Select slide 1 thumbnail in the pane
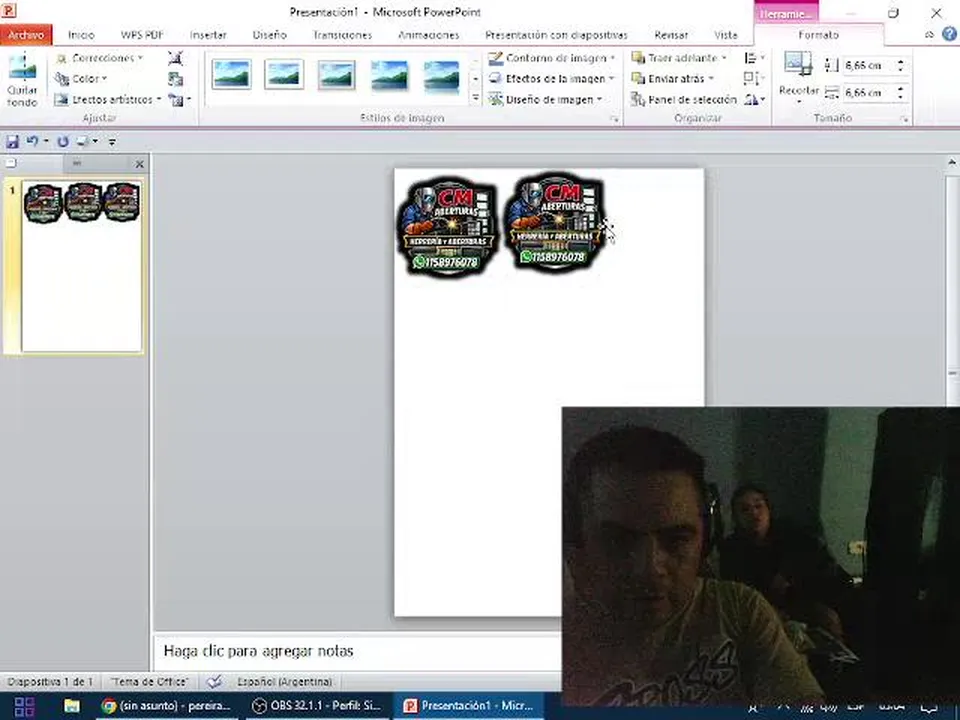The height and width of the screenshot is (720, 960). (82, 266)
